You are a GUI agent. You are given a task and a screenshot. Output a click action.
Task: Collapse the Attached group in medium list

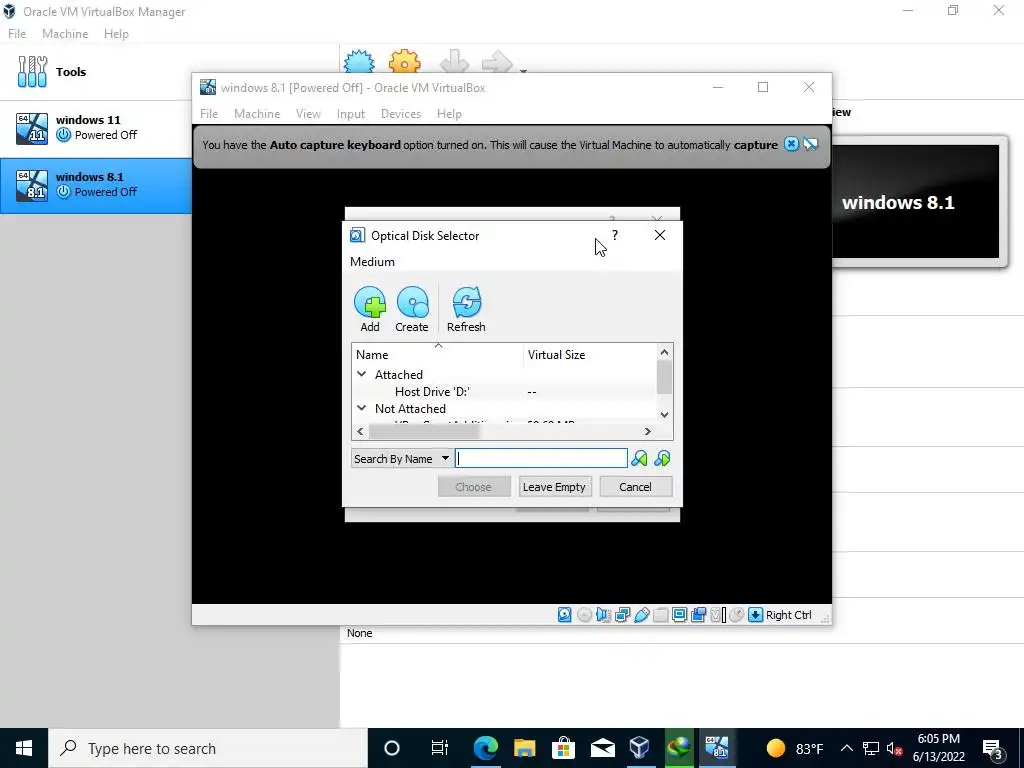[361, 374]
